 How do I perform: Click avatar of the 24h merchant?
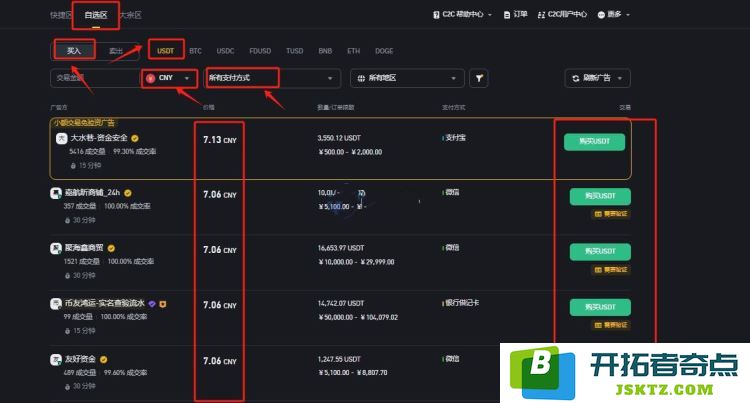click(56, 193)
